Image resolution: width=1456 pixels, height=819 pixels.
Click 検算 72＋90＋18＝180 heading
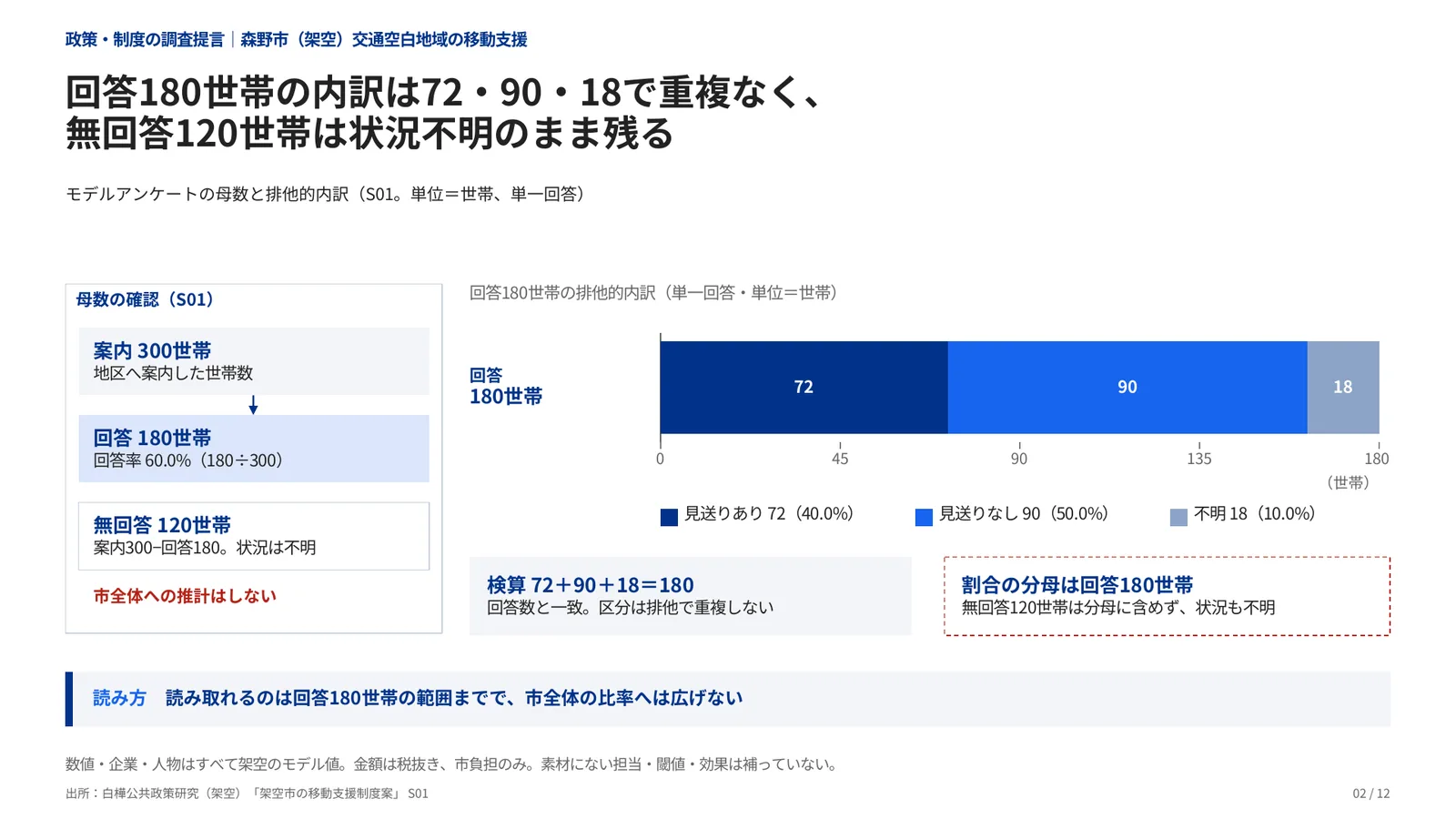coord(591,585)
